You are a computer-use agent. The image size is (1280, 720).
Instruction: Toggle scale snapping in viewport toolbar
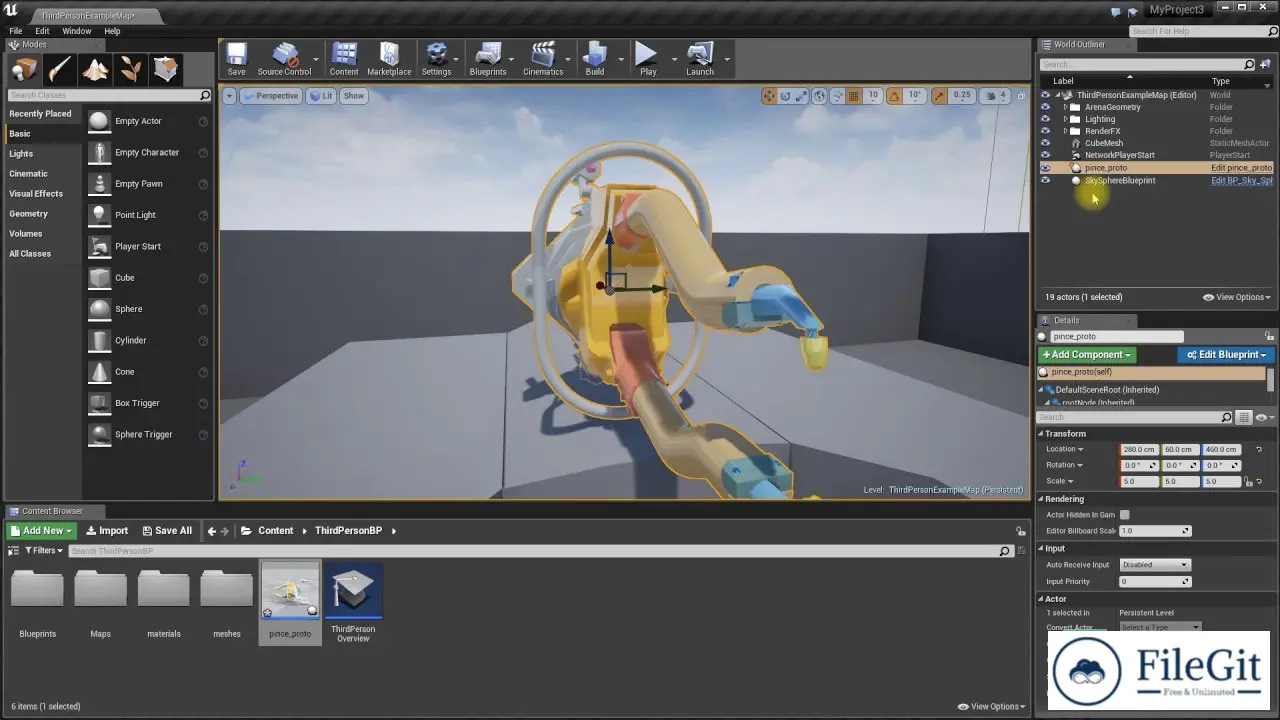click(x=939, y=96)
